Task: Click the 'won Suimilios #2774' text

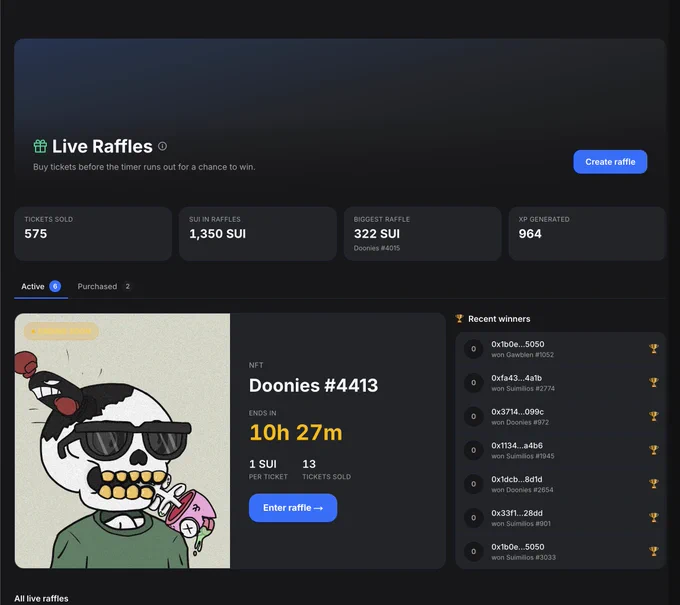Action: tap(523, 389)
